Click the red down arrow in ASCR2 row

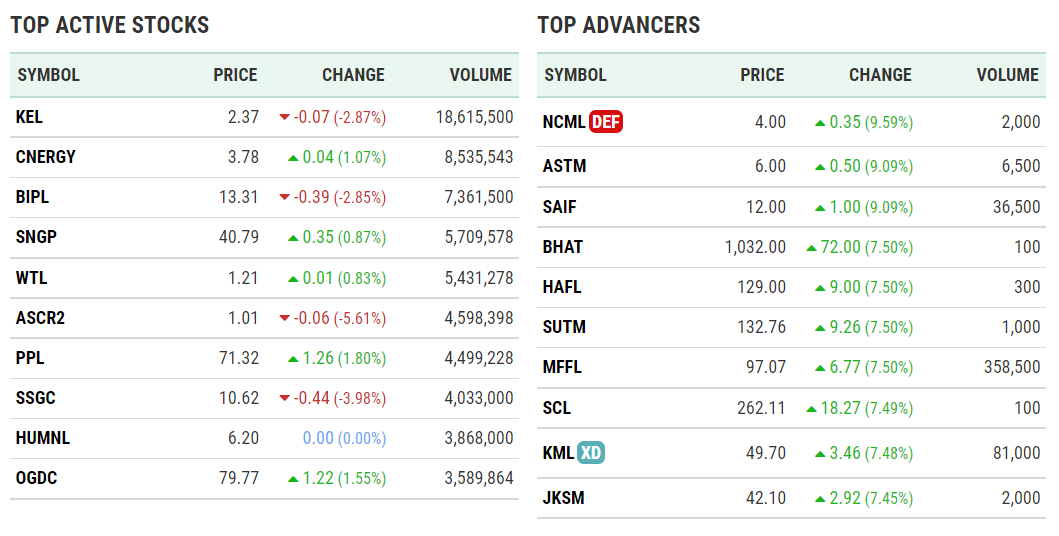pos(285,319)
